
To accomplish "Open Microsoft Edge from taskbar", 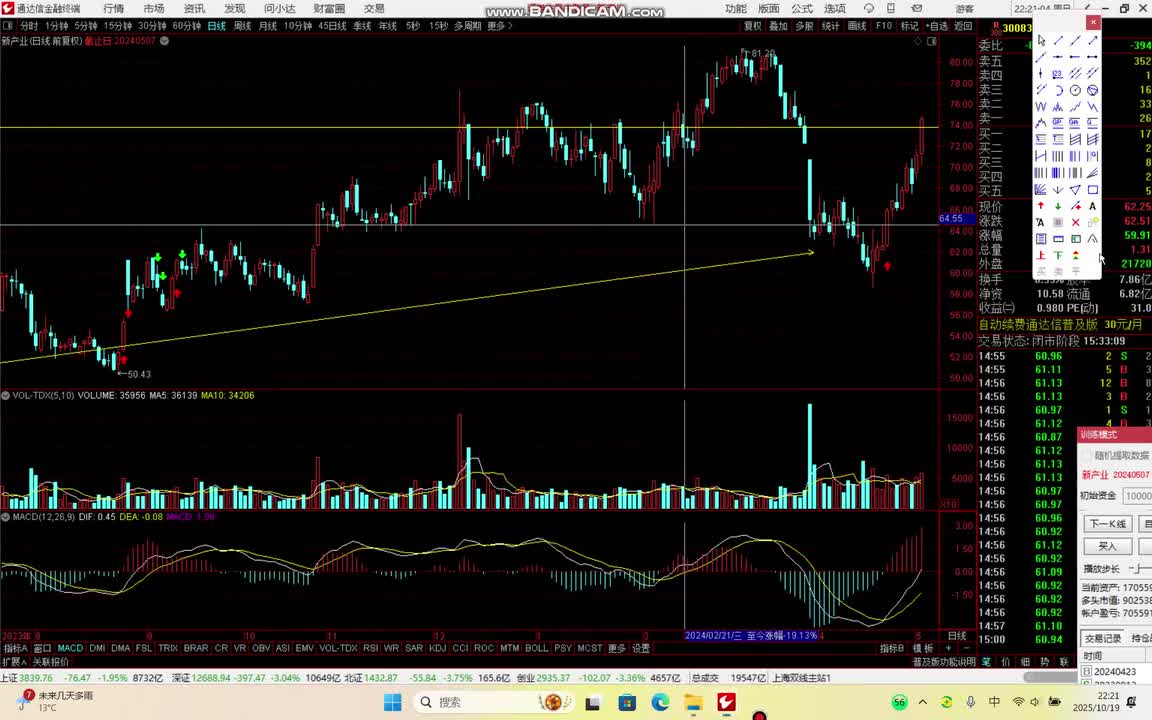I will 660,702.
